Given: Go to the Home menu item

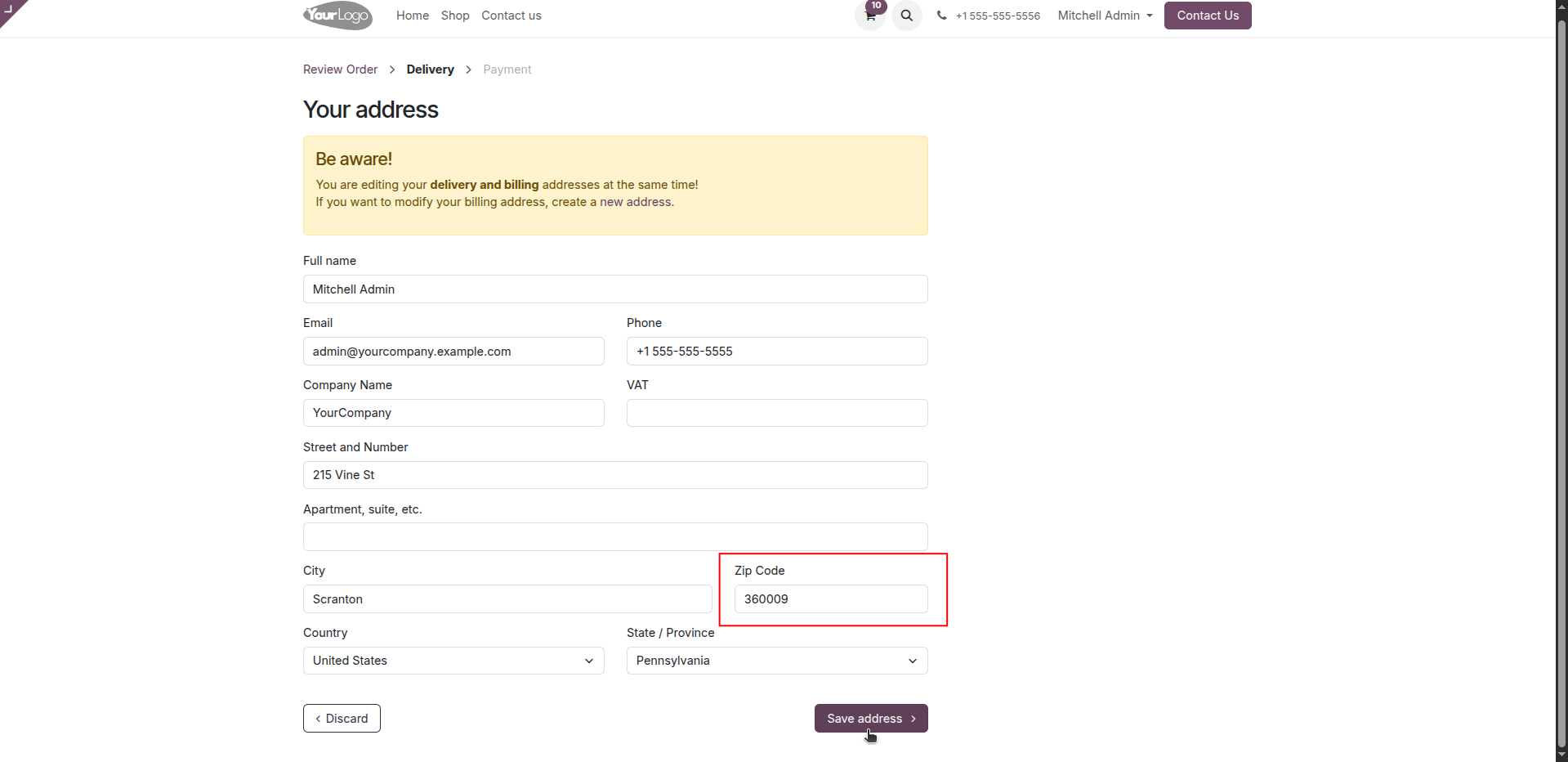Looking at the screenshot, I should pyautogui.click(x=413, y=16).
